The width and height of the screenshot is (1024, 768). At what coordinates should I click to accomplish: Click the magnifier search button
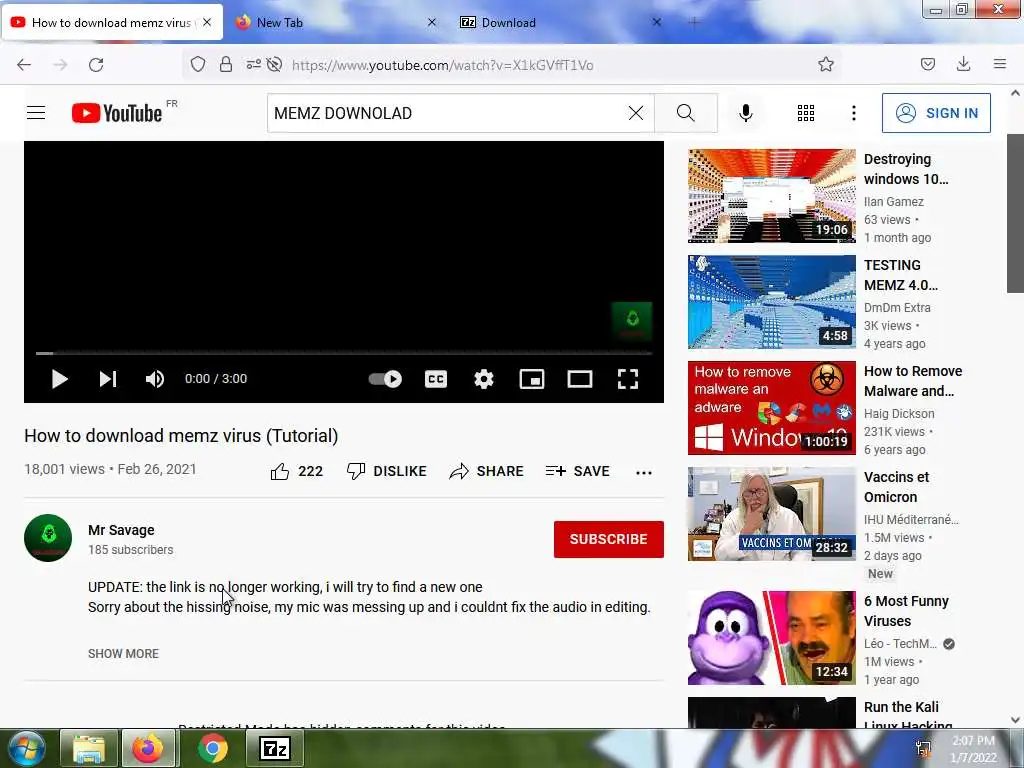coord(686,113)
